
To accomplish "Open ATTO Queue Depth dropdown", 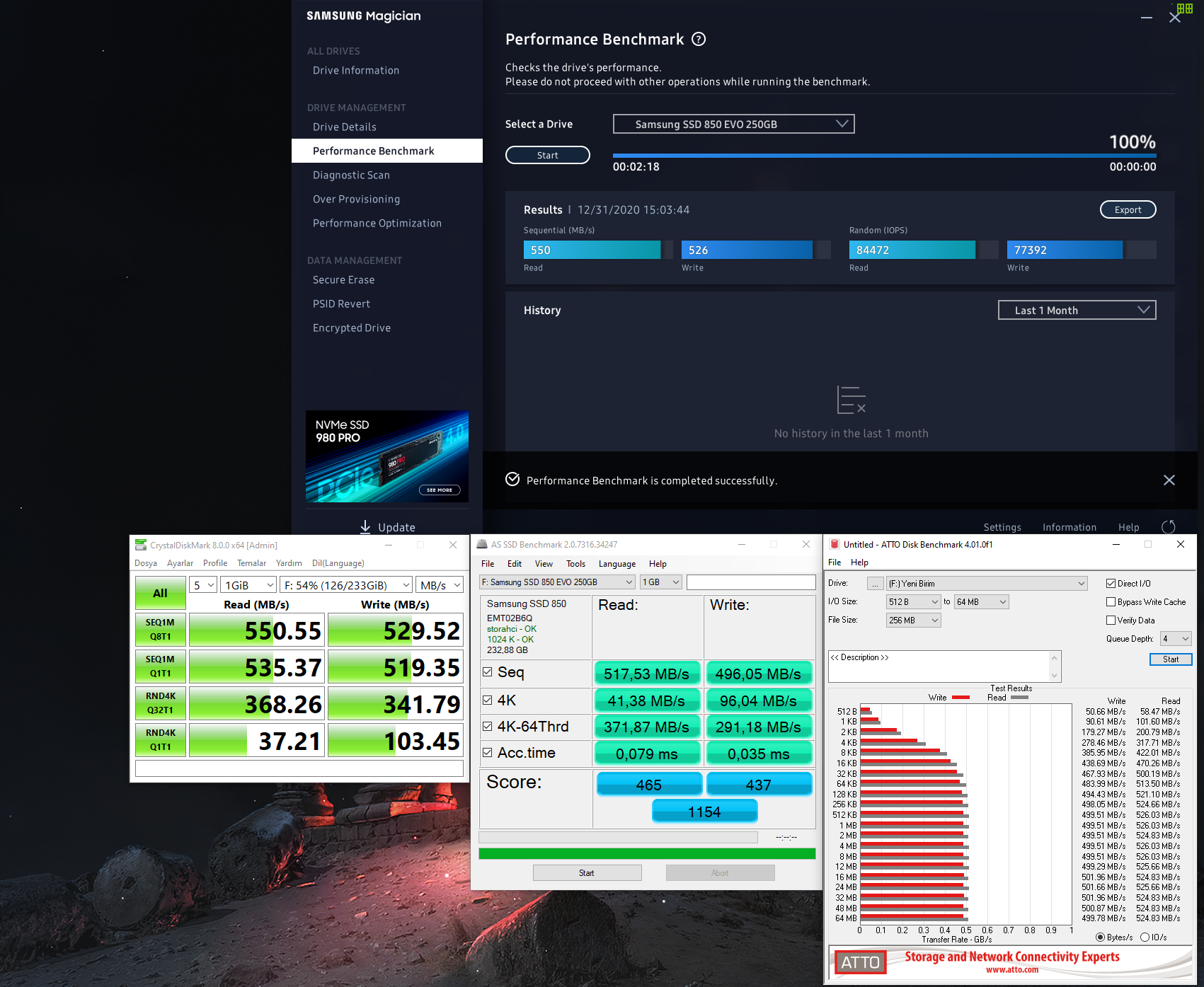I will coord(1176,639).
